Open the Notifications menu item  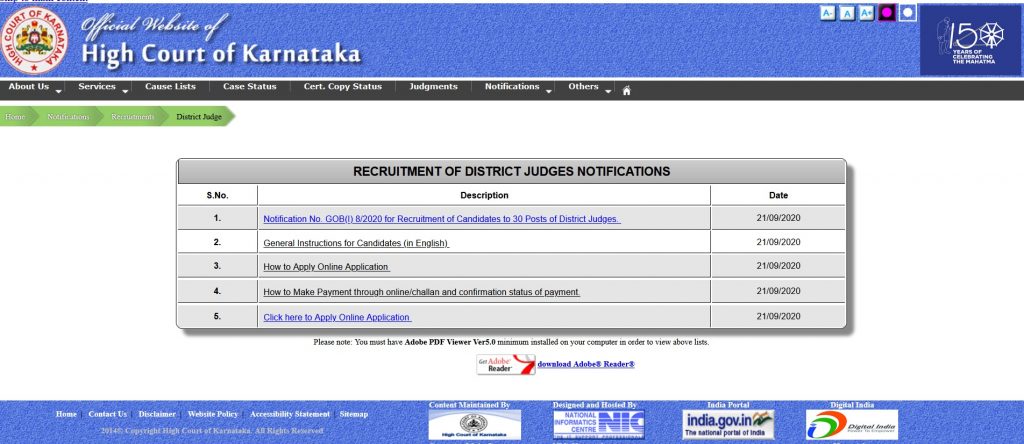(512, 86)
